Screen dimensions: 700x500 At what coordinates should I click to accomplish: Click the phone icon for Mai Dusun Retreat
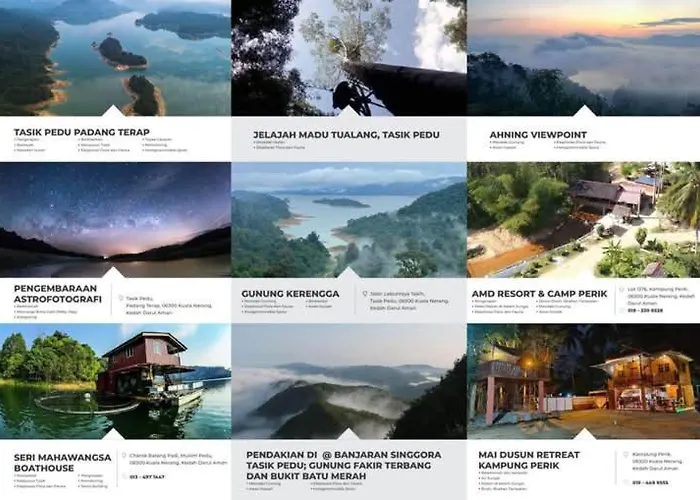625,483
